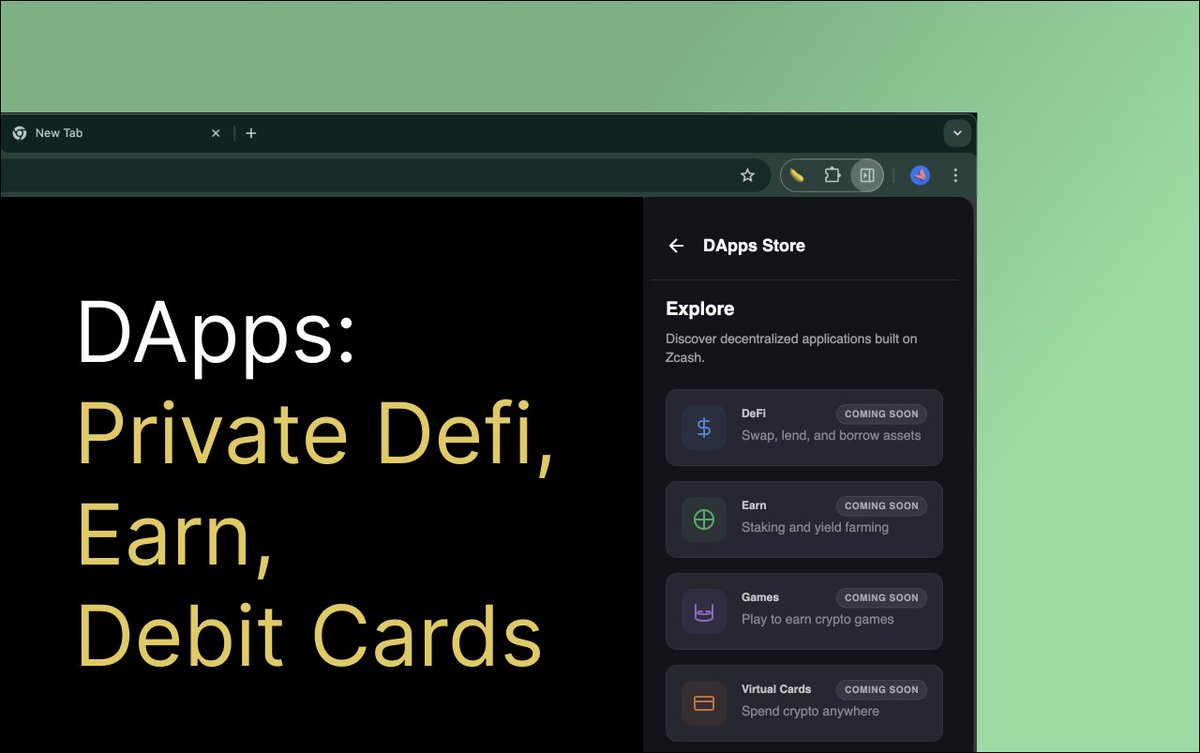The width and height of the screenshot is (1200, 753).
Task: Click 'Spend crypto anywhere' text
Action: (x=810, y=712)
